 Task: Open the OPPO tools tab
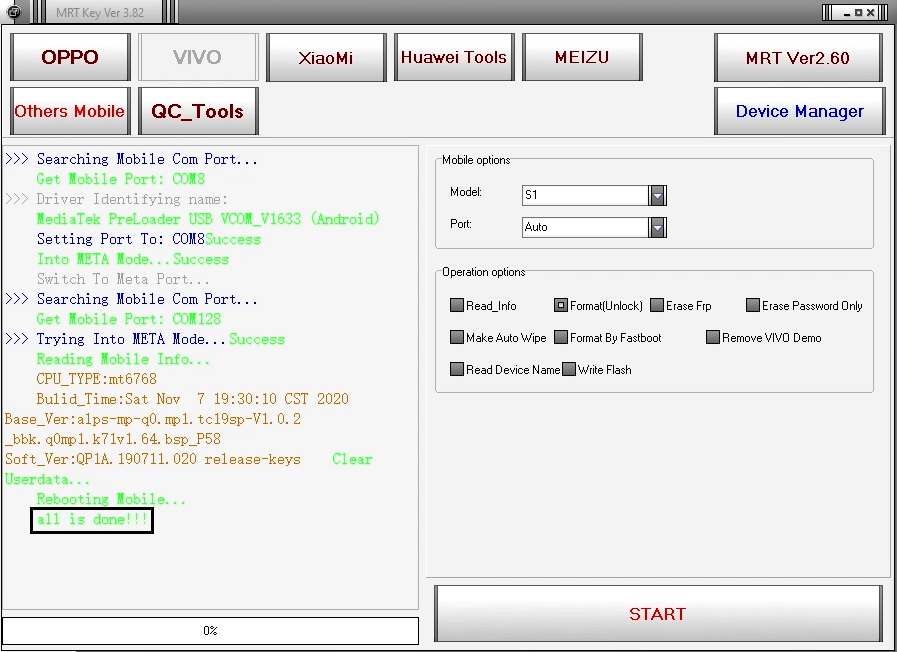coord(70,57)
